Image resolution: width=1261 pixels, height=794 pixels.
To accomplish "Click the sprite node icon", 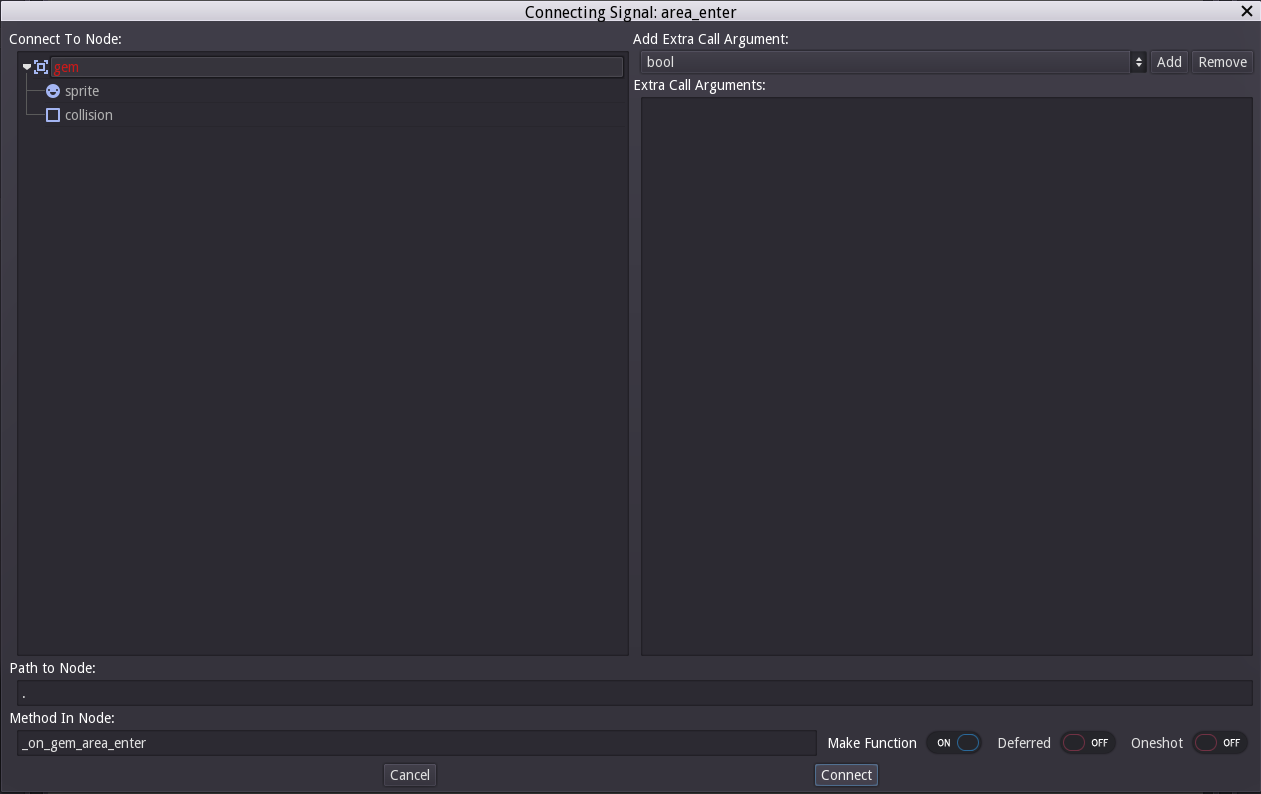I will [x=53, y=91].
